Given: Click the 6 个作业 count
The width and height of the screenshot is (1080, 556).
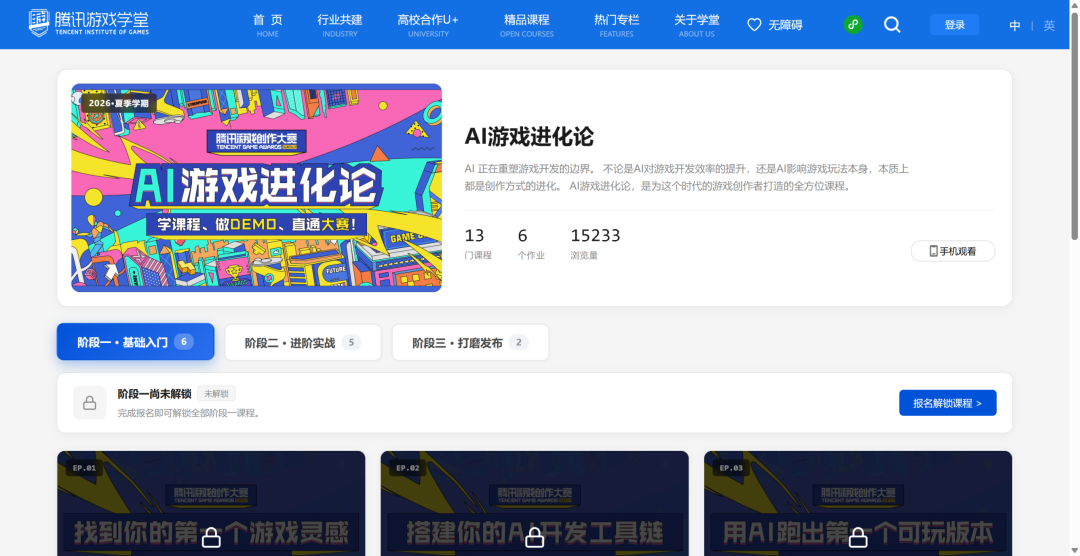Looking at the screenshot, I should 531,244.
